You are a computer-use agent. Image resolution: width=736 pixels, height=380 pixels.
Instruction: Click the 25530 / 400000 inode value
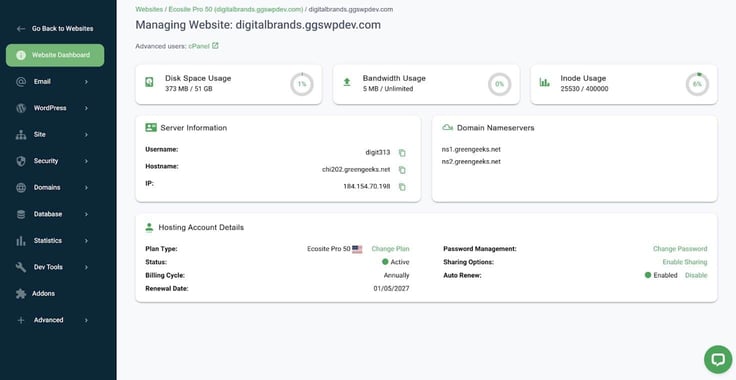pos(584,89)
